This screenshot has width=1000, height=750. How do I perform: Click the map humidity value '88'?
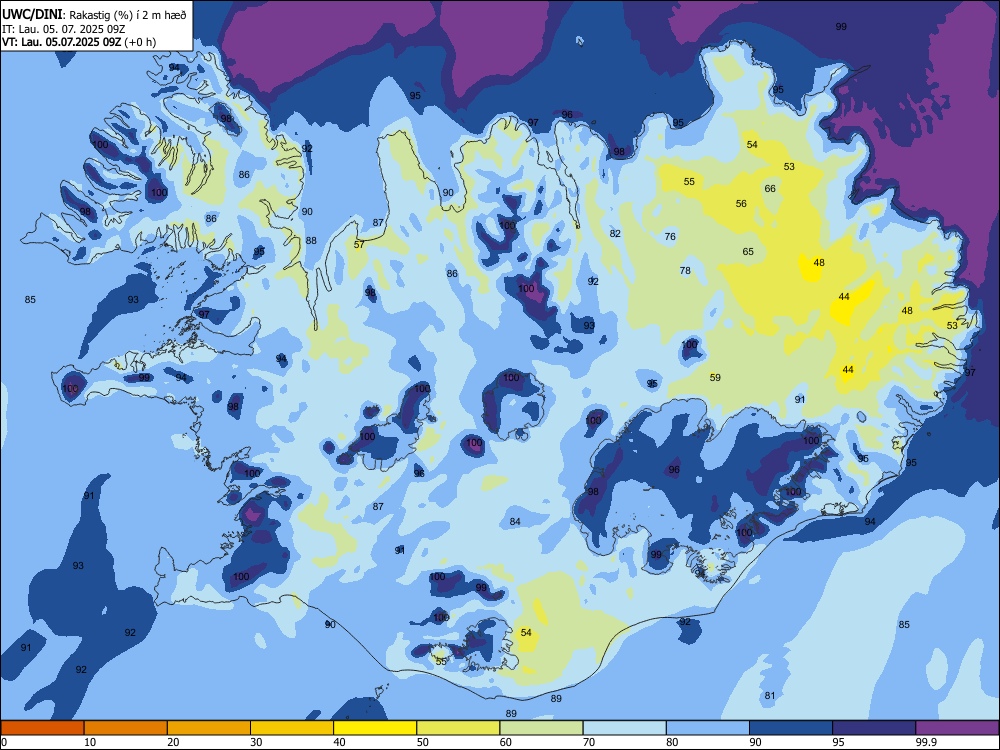point(311,241)
